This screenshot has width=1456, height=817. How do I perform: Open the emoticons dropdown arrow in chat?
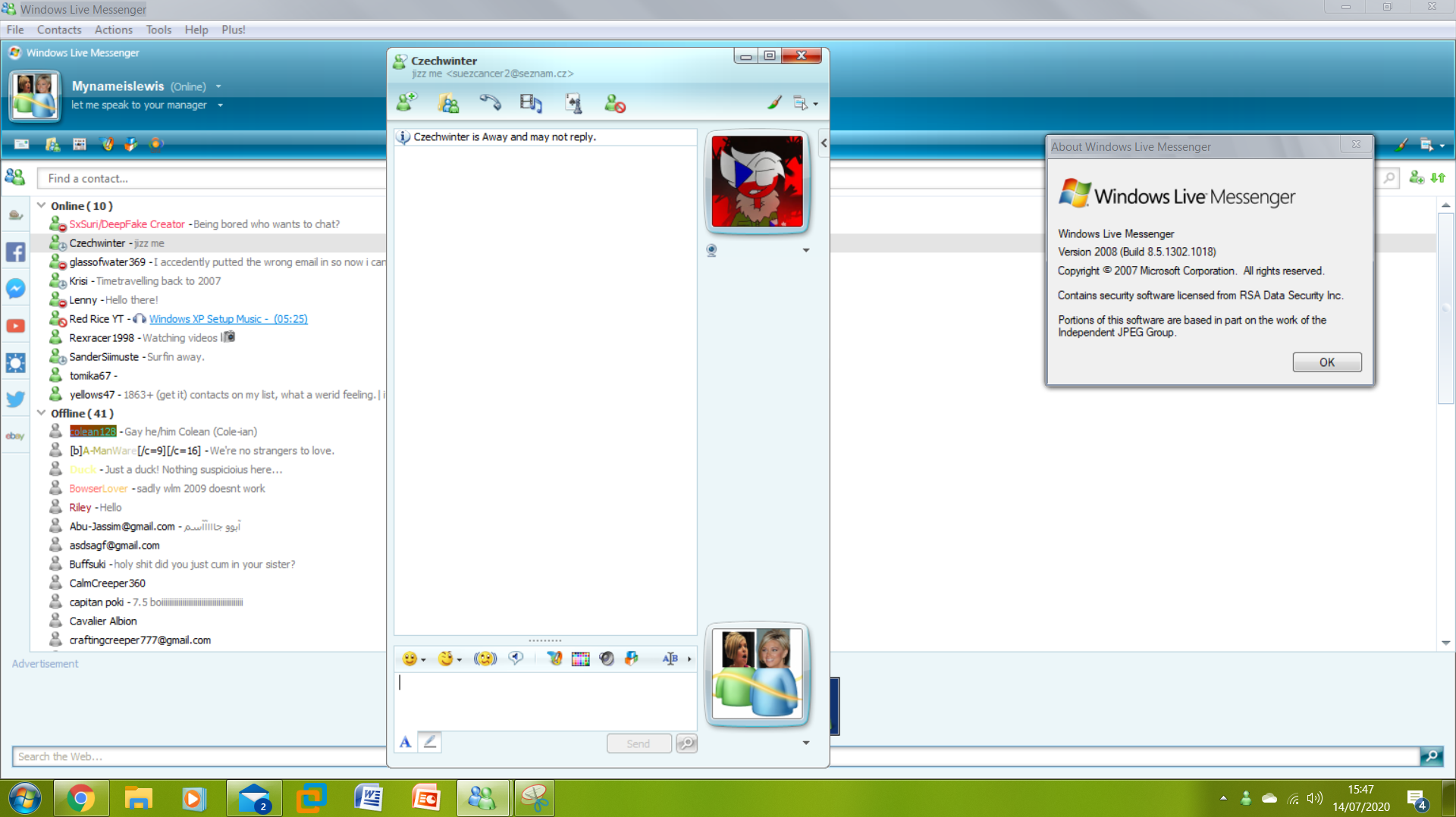point(423,659)
